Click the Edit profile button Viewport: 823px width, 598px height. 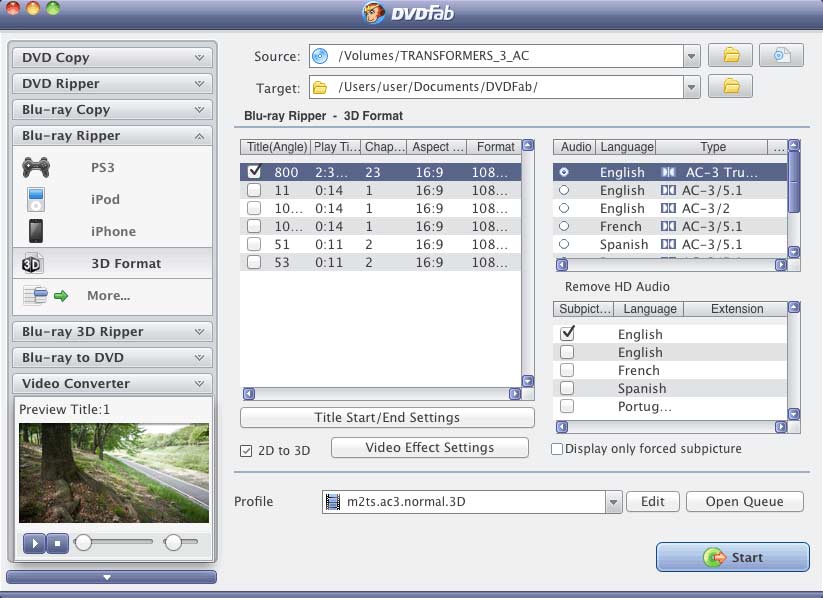[x=652, y=502]
